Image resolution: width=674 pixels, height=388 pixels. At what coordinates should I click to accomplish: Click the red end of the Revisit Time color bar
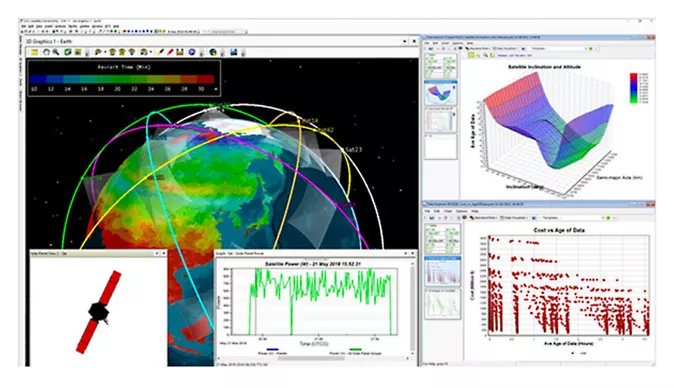pos(205,79)
